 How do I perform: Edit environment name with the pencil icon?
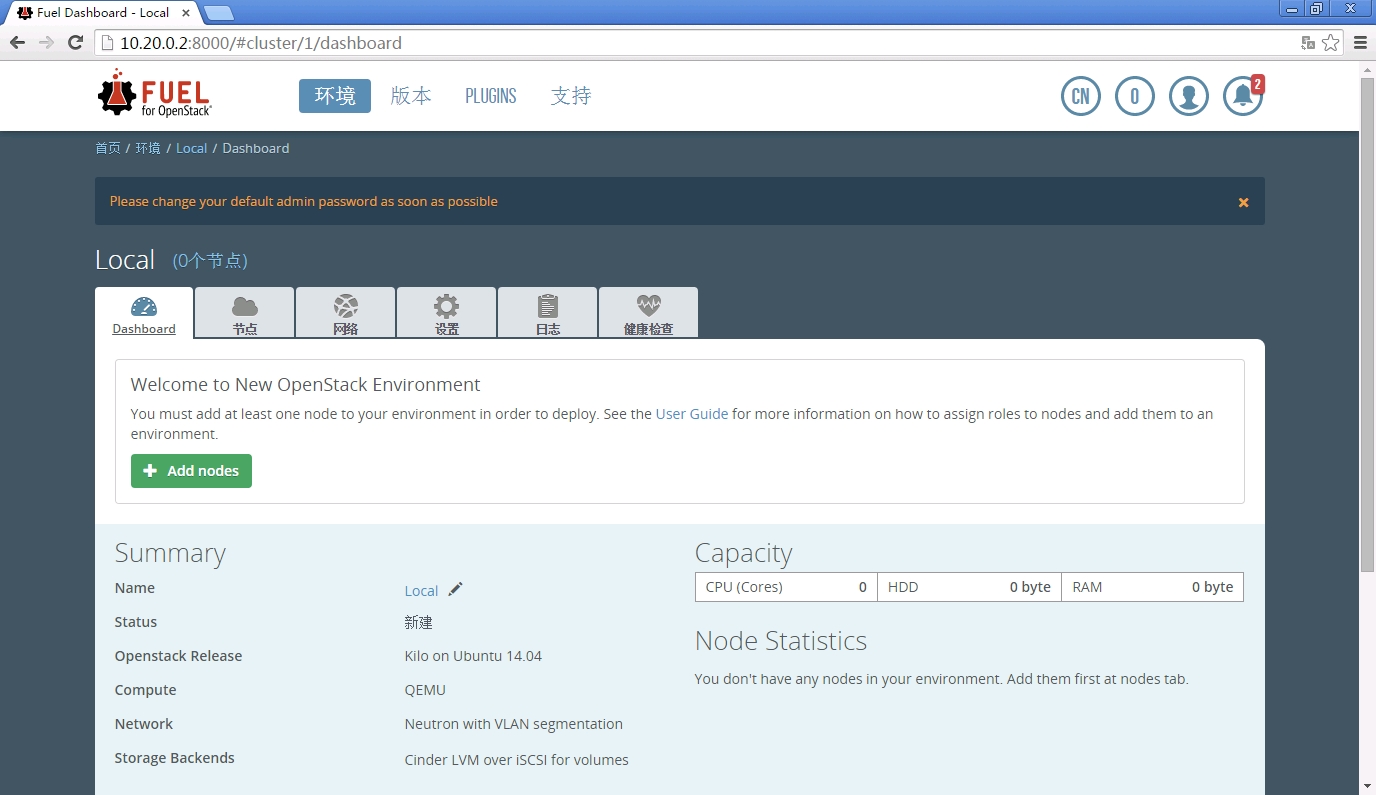[x=456, y=590]
